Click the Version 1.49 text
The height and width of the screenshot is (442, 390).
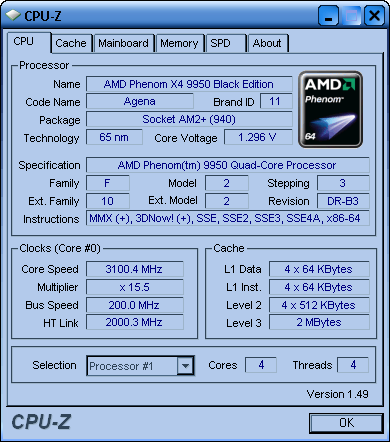[337, 394]
